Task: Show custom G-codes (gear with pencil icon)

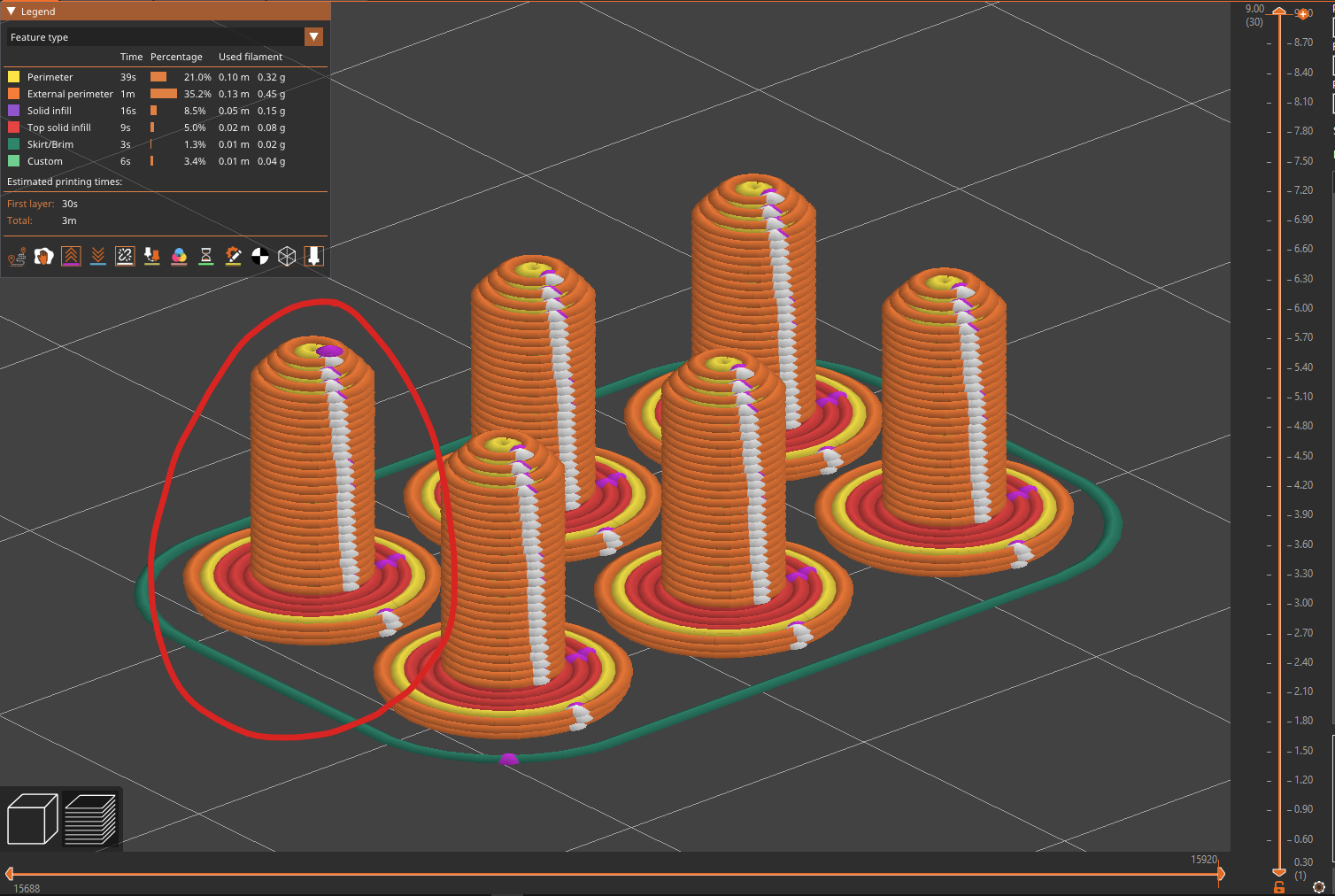Action: coord(233,257)
